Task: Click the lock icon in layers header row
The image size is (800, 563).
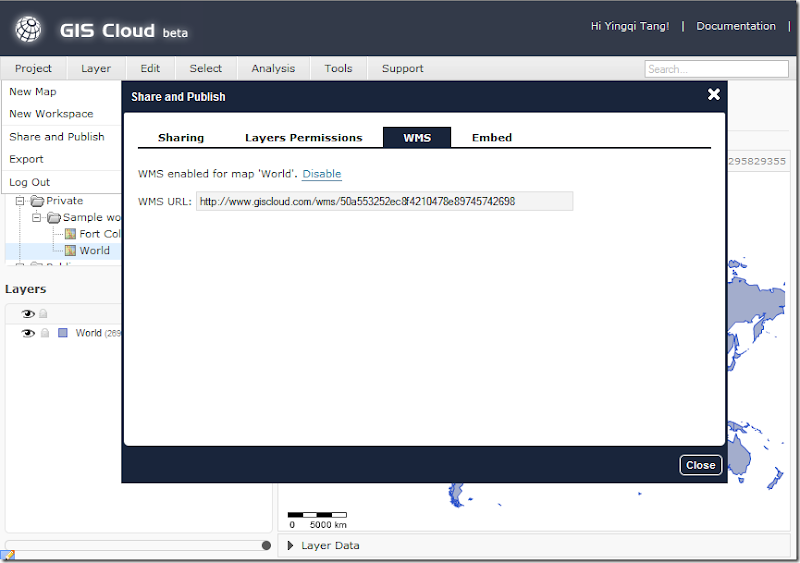Action: click(43, 313)
